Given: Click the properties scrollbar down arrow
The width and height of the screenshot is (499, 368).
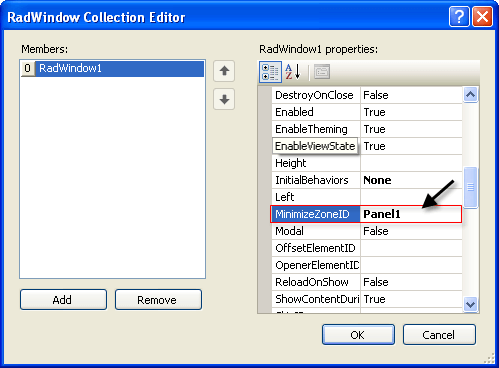Looking at the screenshot, I should point(470,304).
